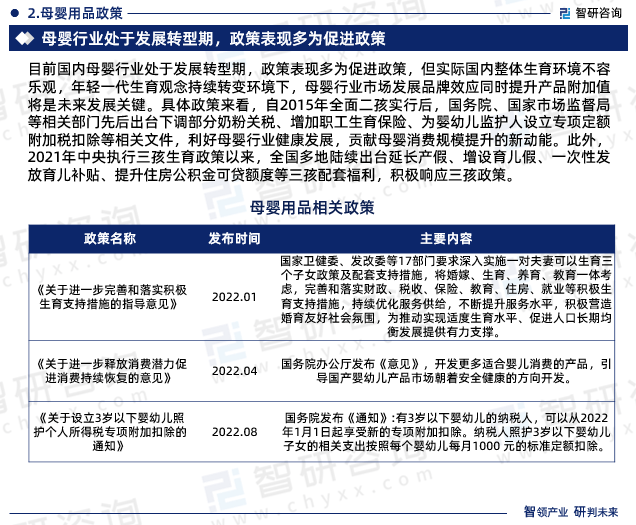Click the 政策名称 column header
Screen dimensions: 636x525
[110, 238]
